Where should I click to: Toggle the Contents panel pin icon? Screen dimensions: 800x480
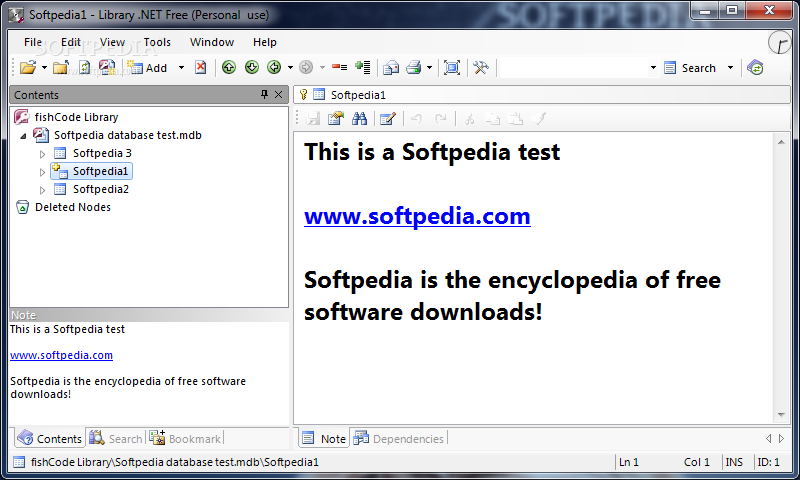click(x=264, y=94)
